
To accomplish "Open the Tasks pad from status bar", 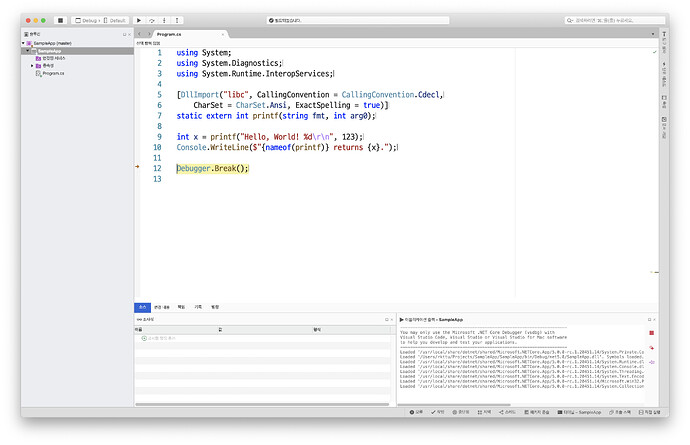I will pyautogui.click(x=438, y=412).
